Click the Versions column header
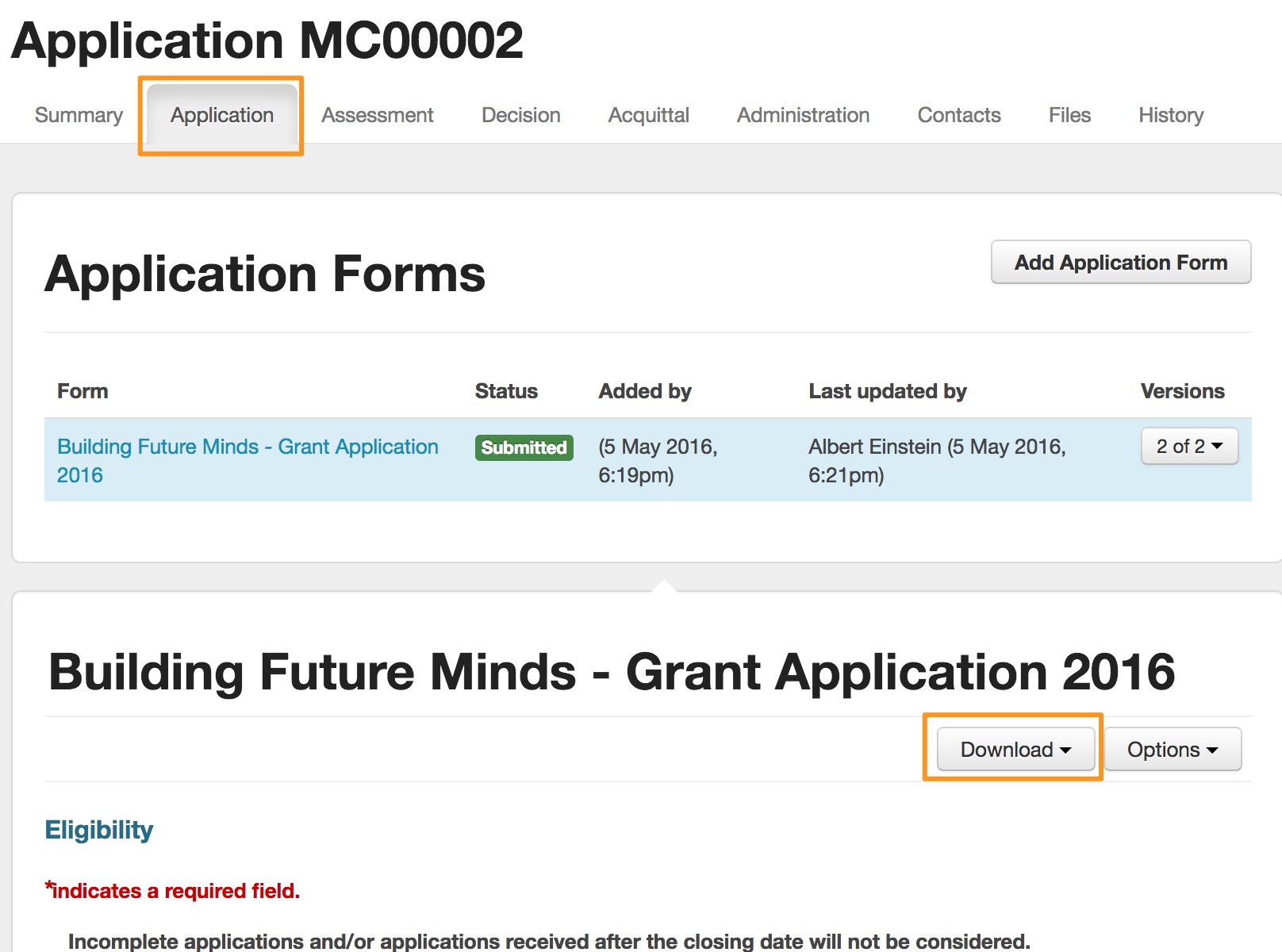The height and width of the screenshot is (952, 1282). (1182, 391)
